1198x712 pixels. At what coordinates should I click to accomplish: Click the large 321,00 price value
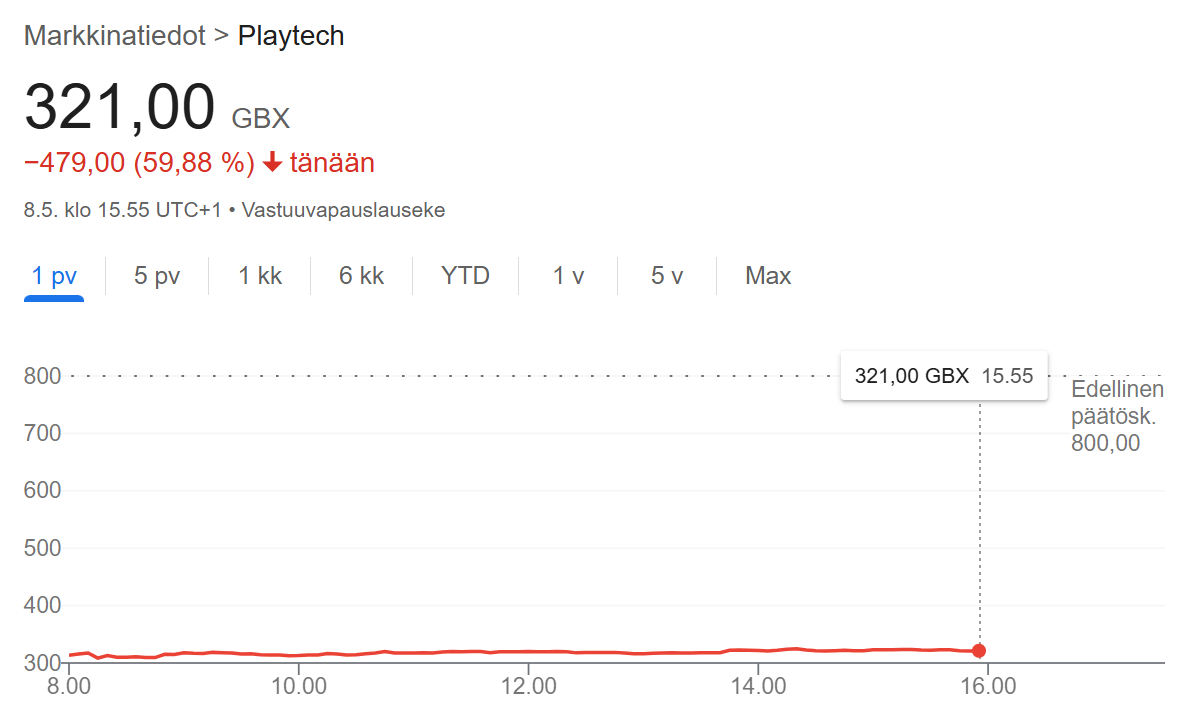(x=120, y=107)
